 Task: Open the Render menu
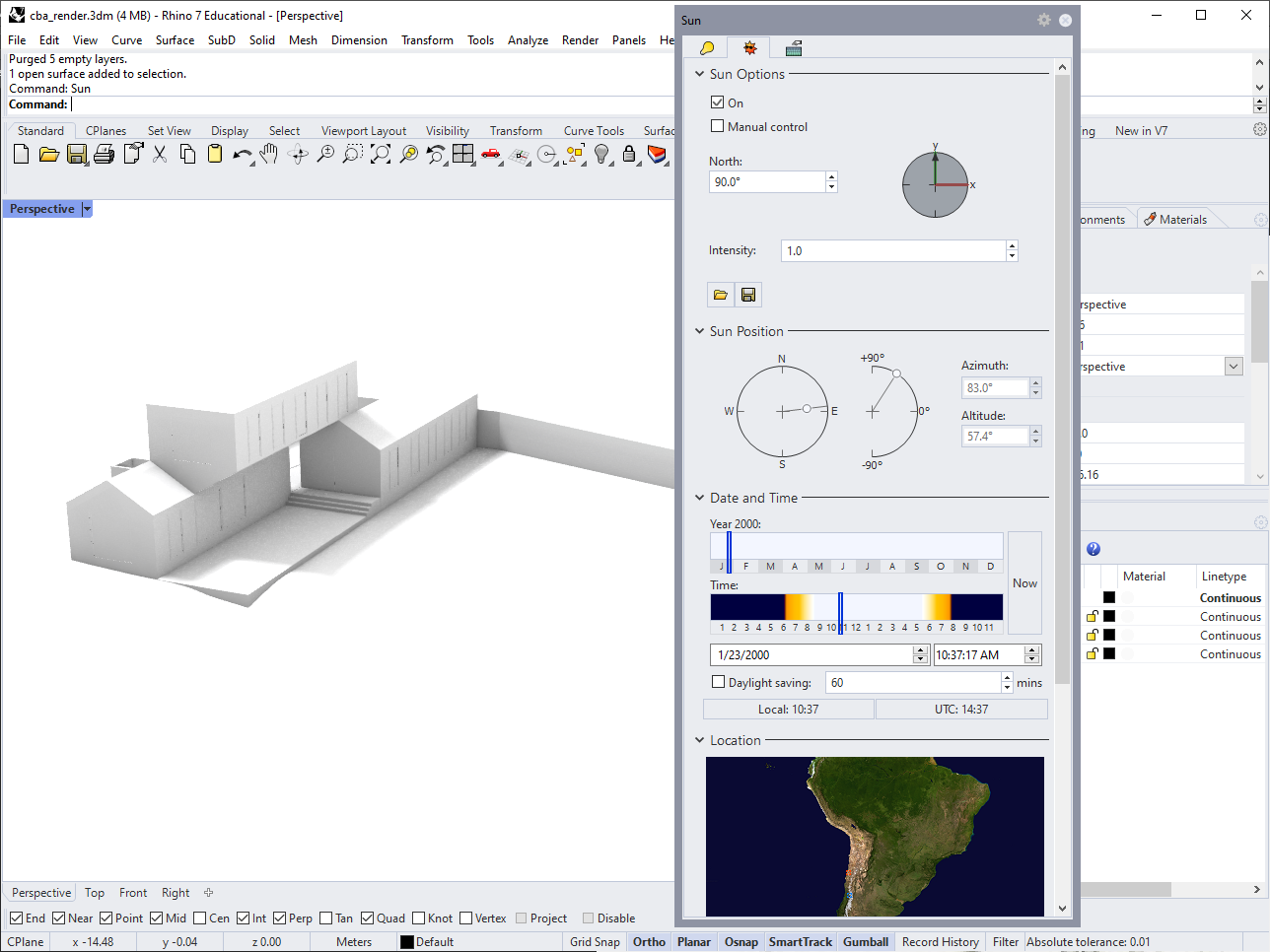pos(580,40)
